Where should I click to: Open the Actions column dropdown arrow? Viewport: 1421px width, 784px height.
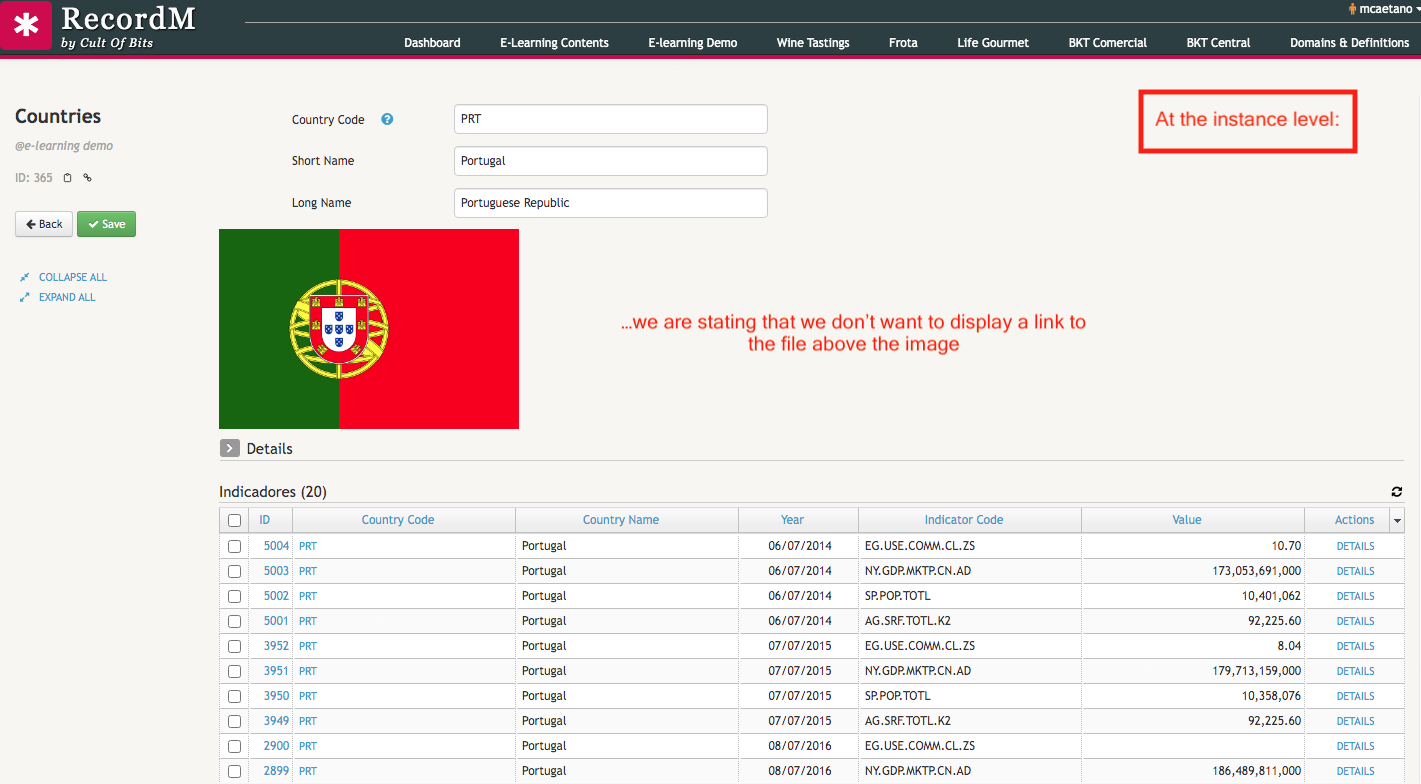click(x=1397, y=520)
